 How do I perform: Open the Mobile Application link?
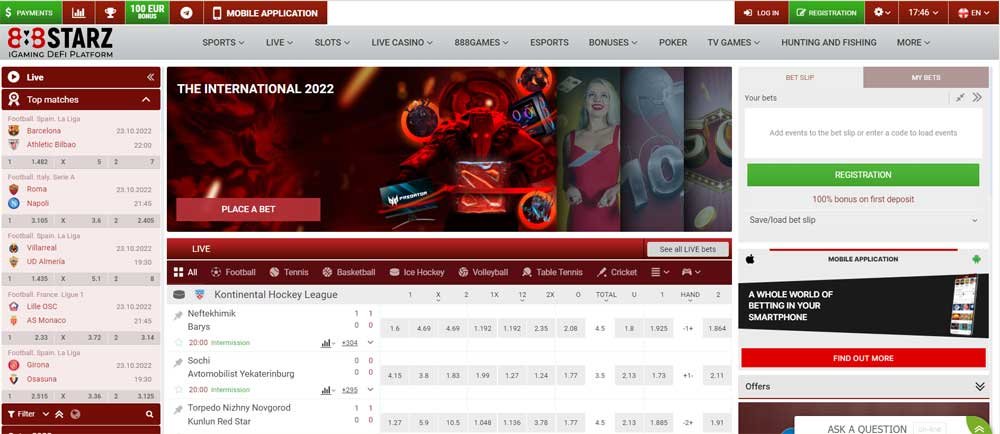pyautogui.click(x=265, y=13)
